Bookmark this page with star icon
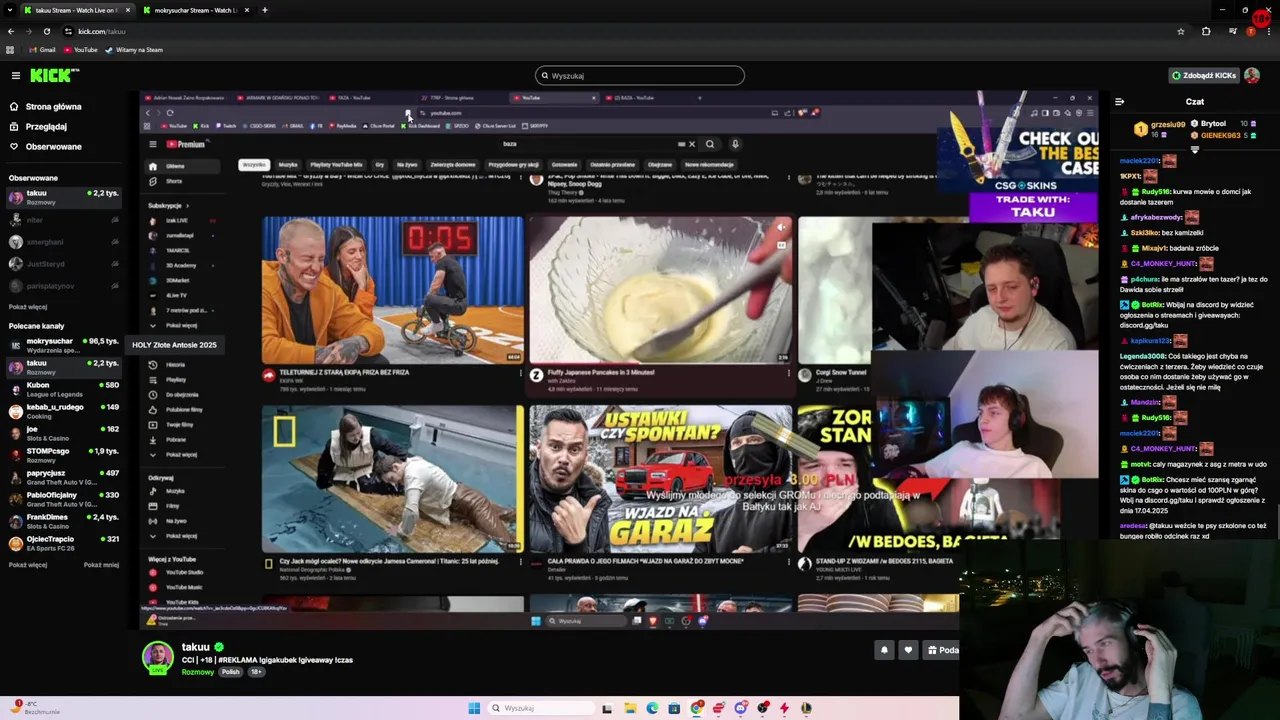The width and height of the screenshot is (1280, 720). click(1180, 31)
